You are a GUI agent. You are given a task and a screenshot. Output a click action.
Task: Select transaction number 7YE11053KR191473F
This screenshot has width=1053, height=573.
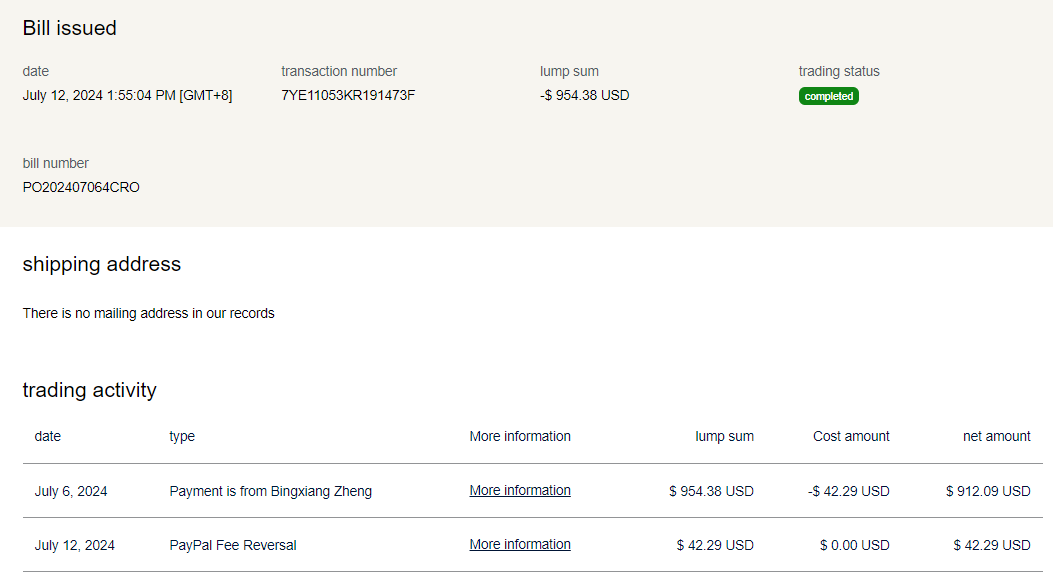[x=348, y=96]
